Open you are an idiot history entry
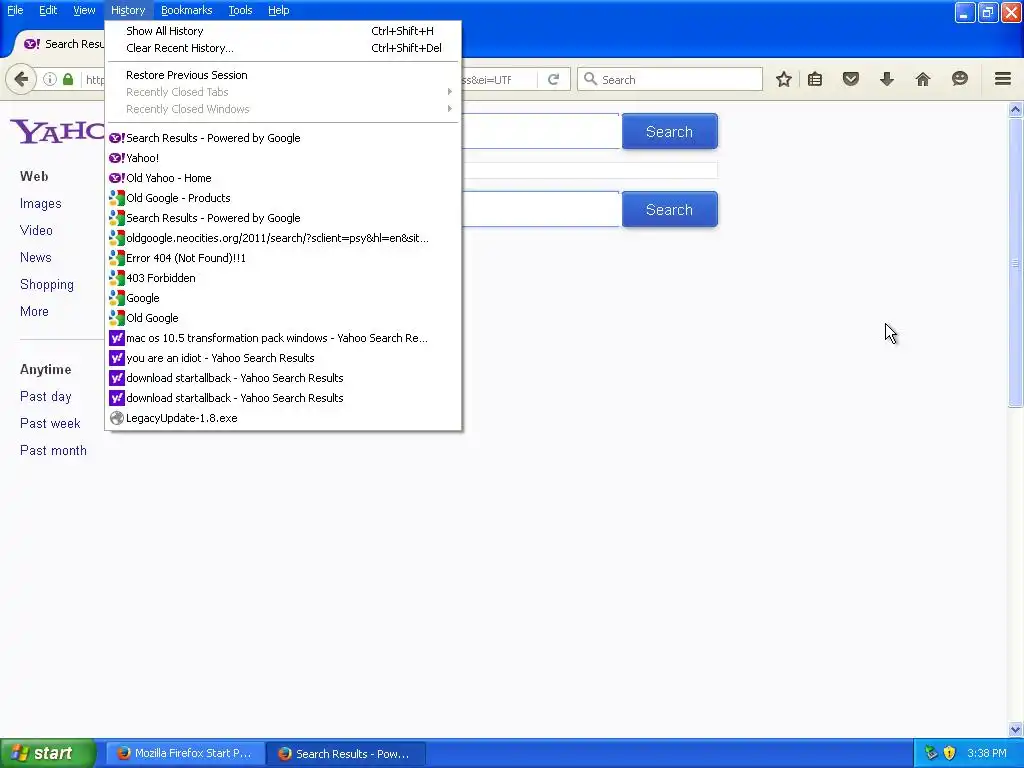The height and width of the screenshot is (768, 1024). [x=283, y=358]
